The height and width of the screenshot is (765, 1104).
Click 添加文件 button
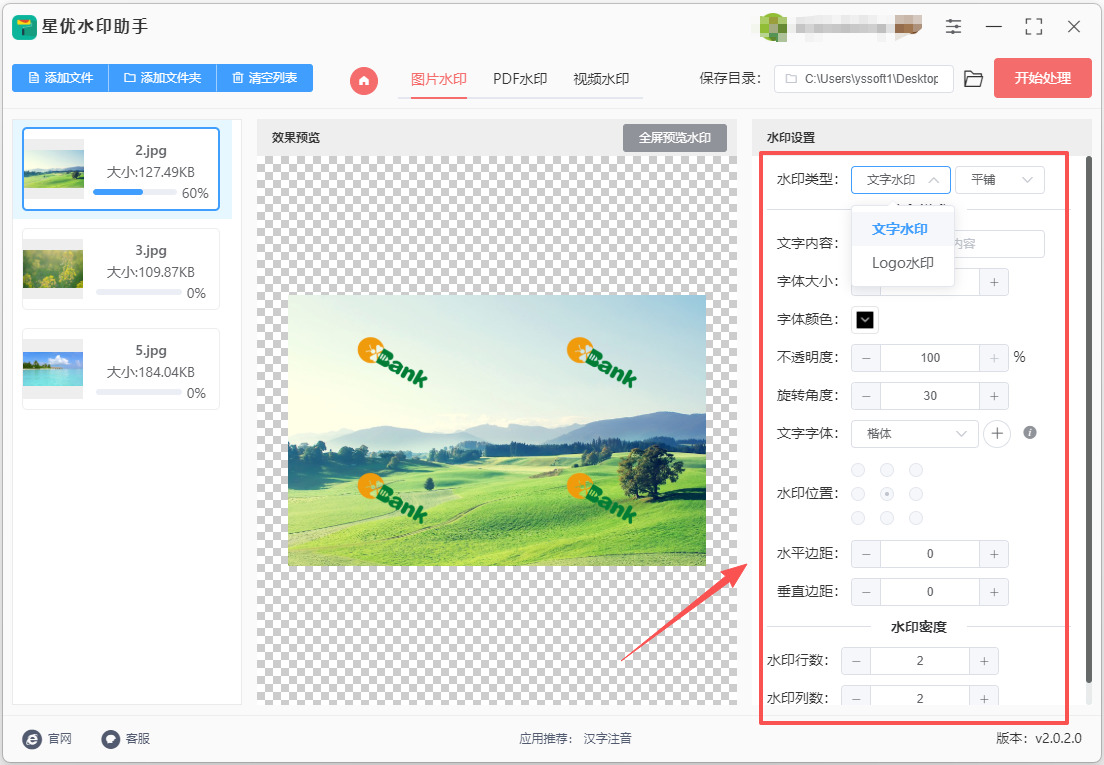(x=61, y=78)
